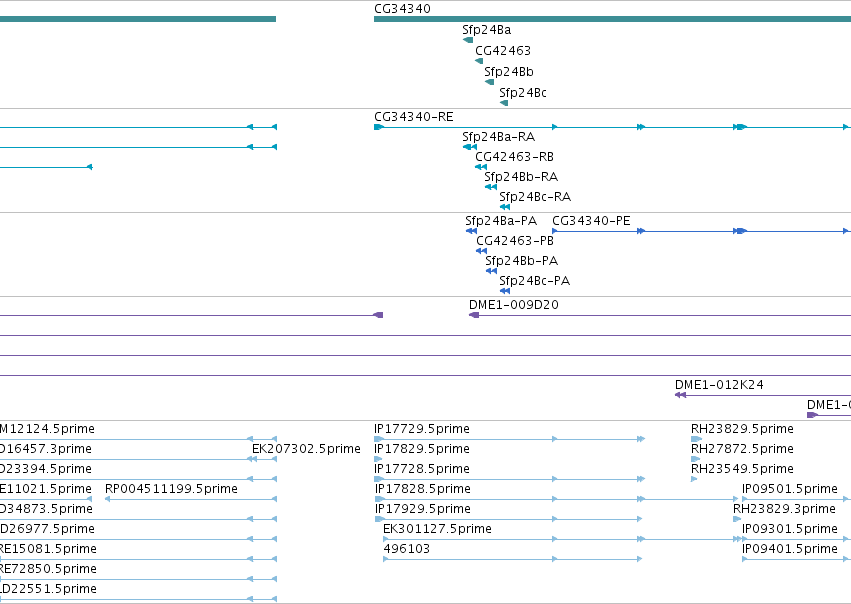Select the CG42463 gene label
The width and height of the screenshot is (851, 604).
(503, 51)
